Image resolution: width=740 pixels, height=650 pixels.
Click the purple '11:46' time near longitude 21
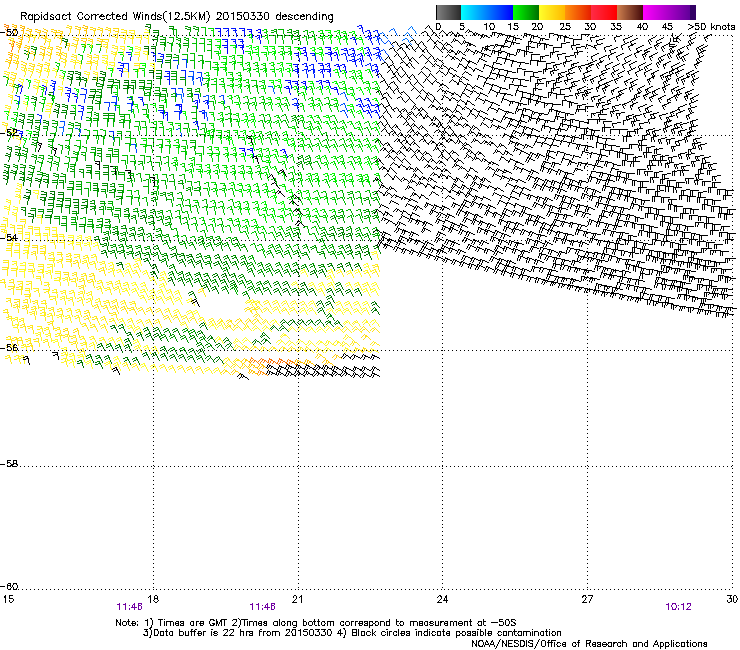[262, 607]
